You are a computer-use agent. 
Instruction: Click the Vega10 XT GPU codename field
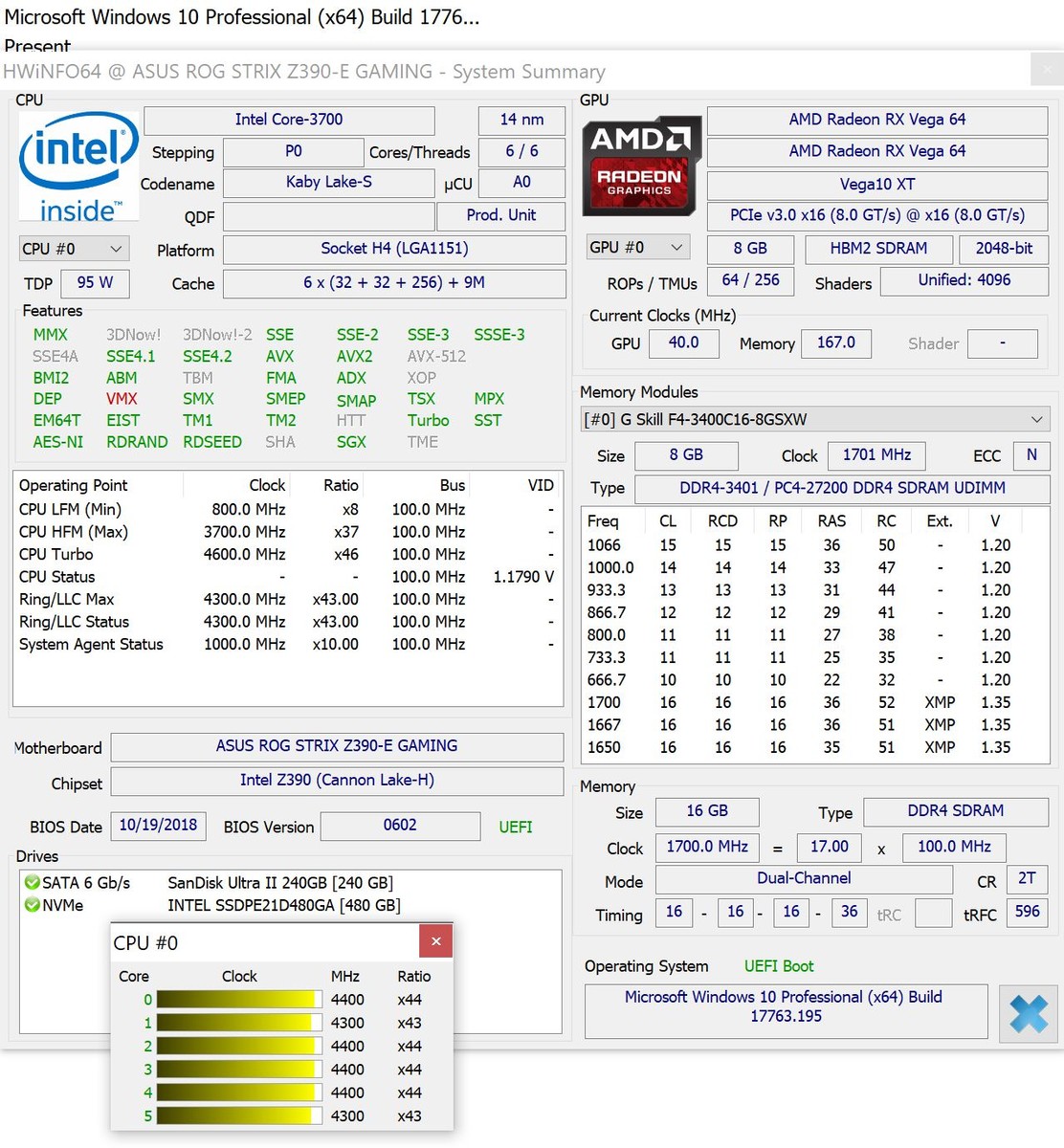click(x=877, y=185)
